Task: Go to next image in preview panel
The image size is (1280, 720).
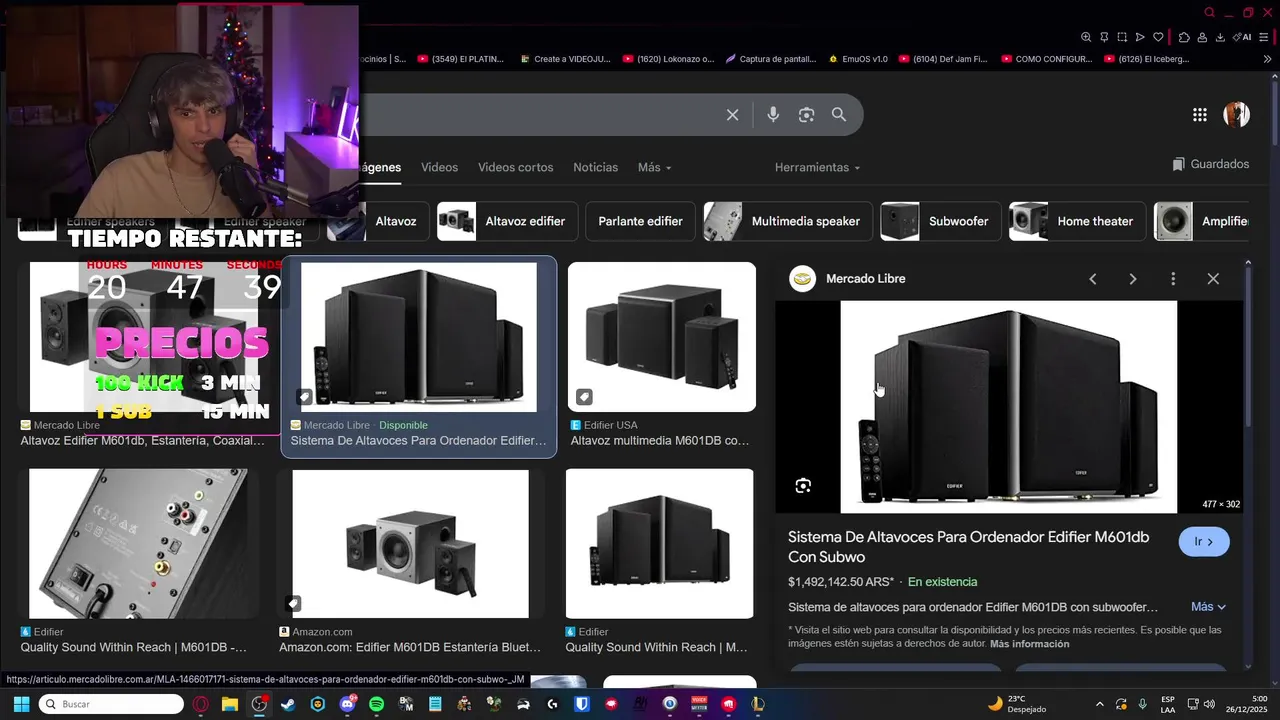Action: tap(1133, 279)
